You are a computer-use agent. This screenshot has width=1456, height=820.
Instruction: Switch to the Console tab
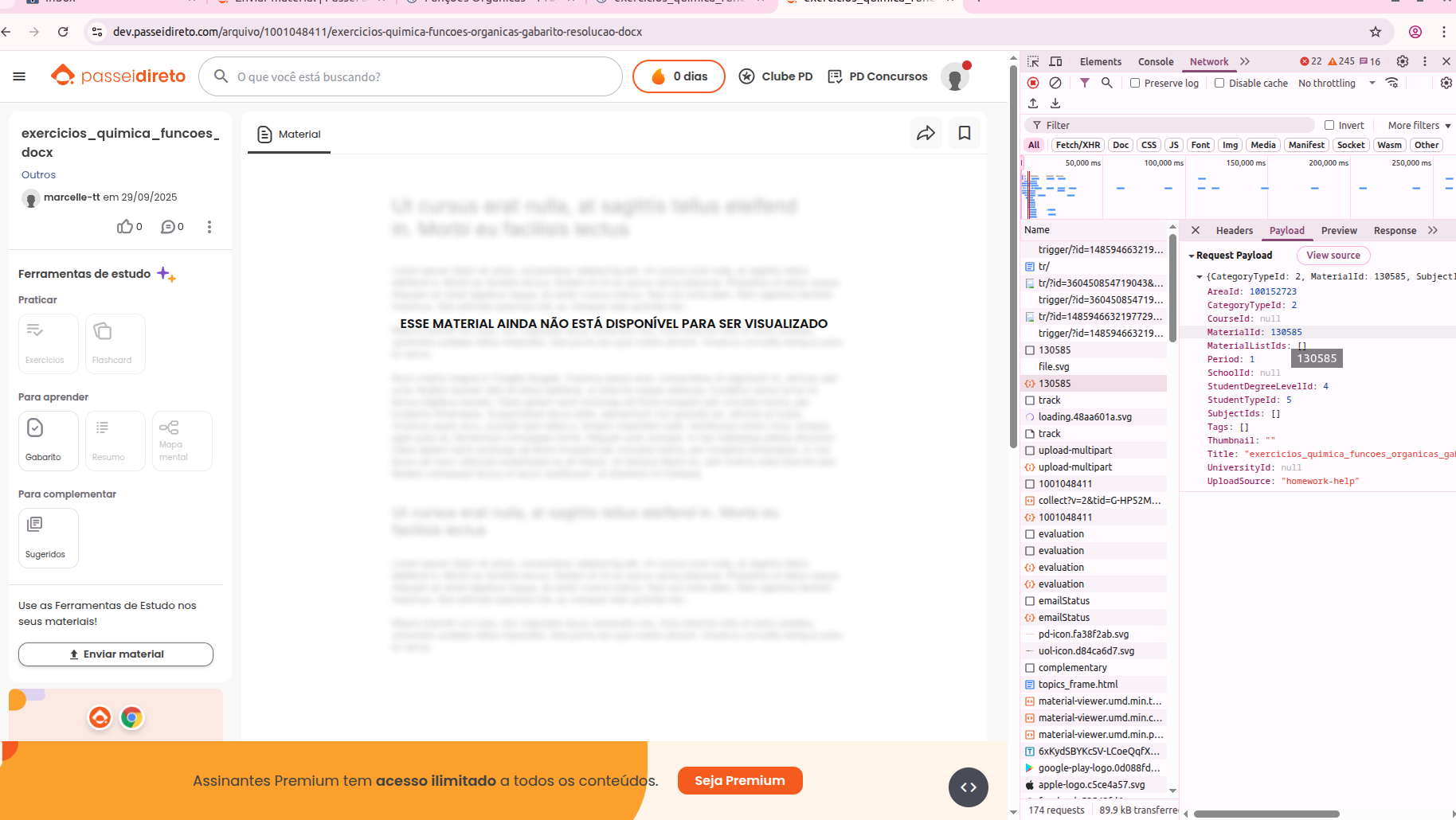point(1155,61)
